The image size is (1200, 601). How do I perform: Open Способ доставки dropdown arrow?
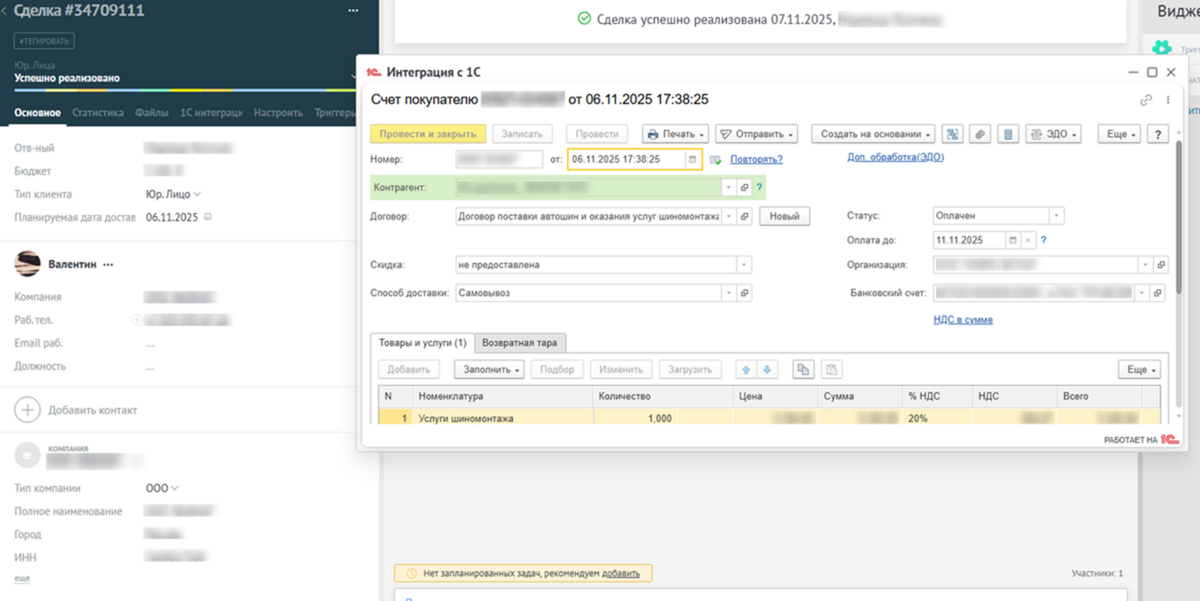[x=729, y=293]
